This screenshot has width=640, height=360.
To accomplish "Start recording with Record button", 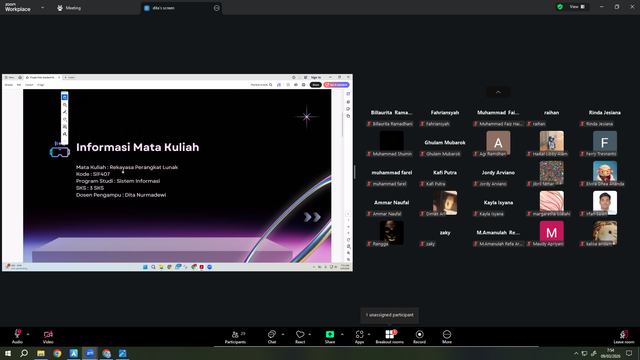I will tap(419, 337).
